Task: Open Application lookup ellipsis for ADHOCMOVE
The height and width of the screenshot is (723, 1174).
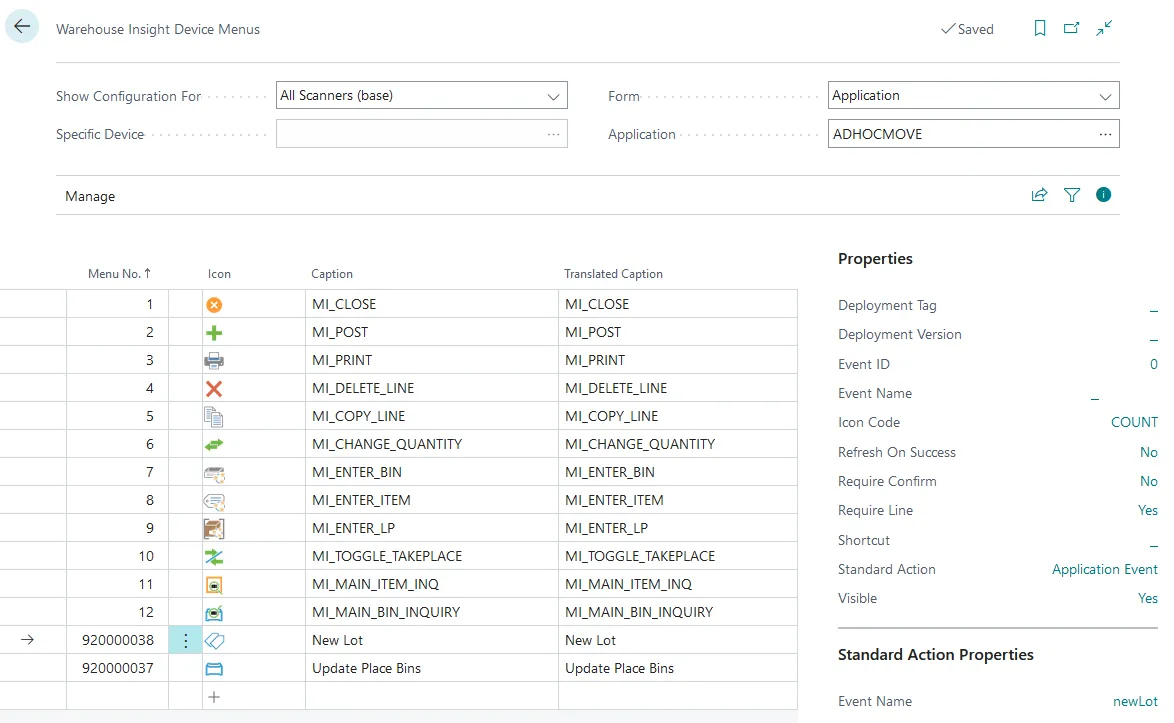Action: click(1105, 134)
